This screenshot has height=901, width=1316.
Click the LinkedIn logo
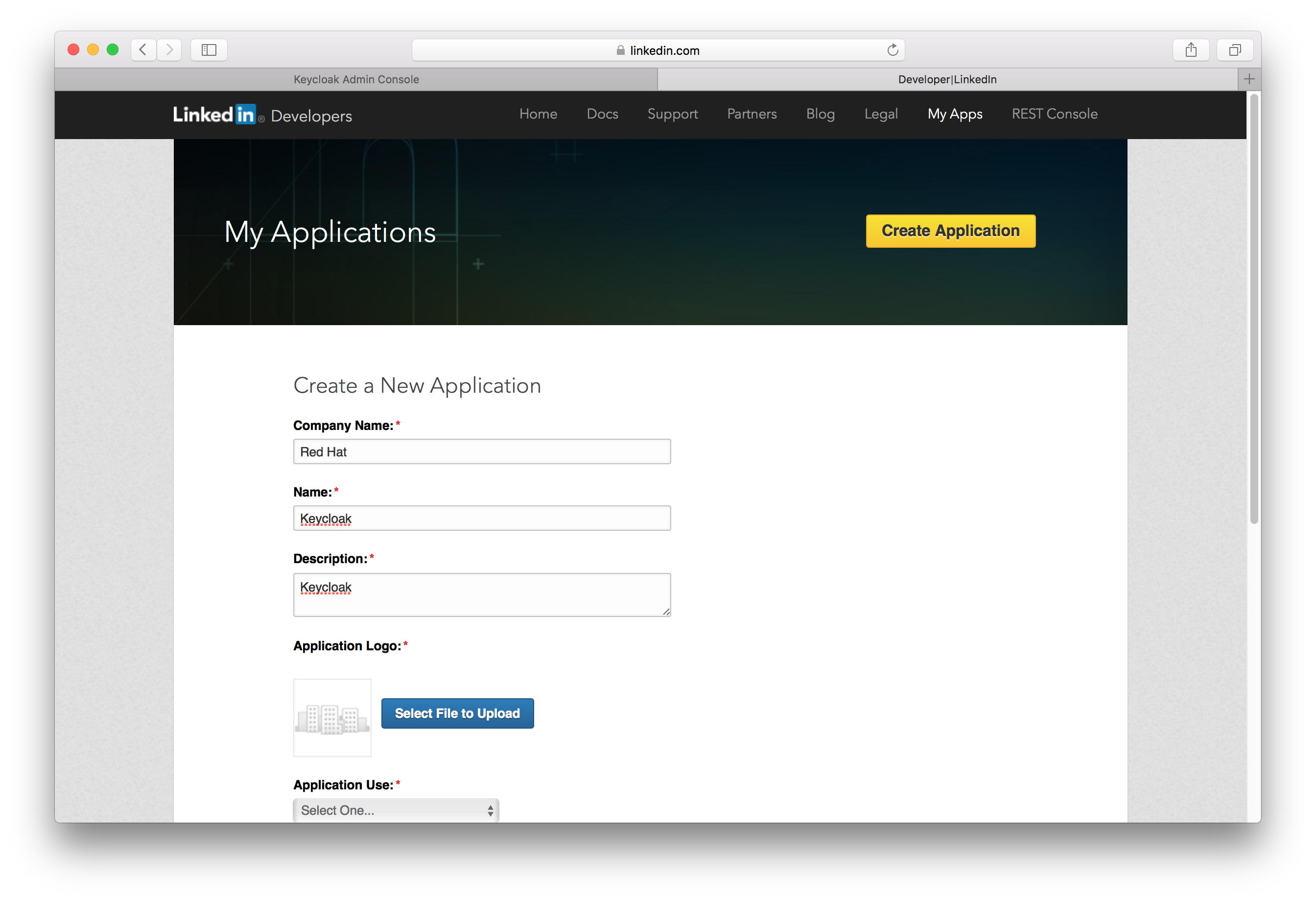[214, 115]
